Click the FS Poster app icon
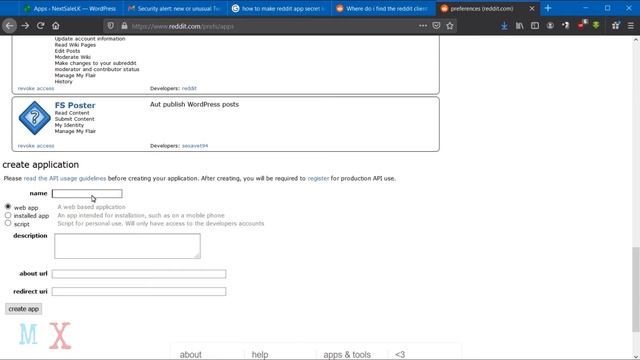 [35, 118]
